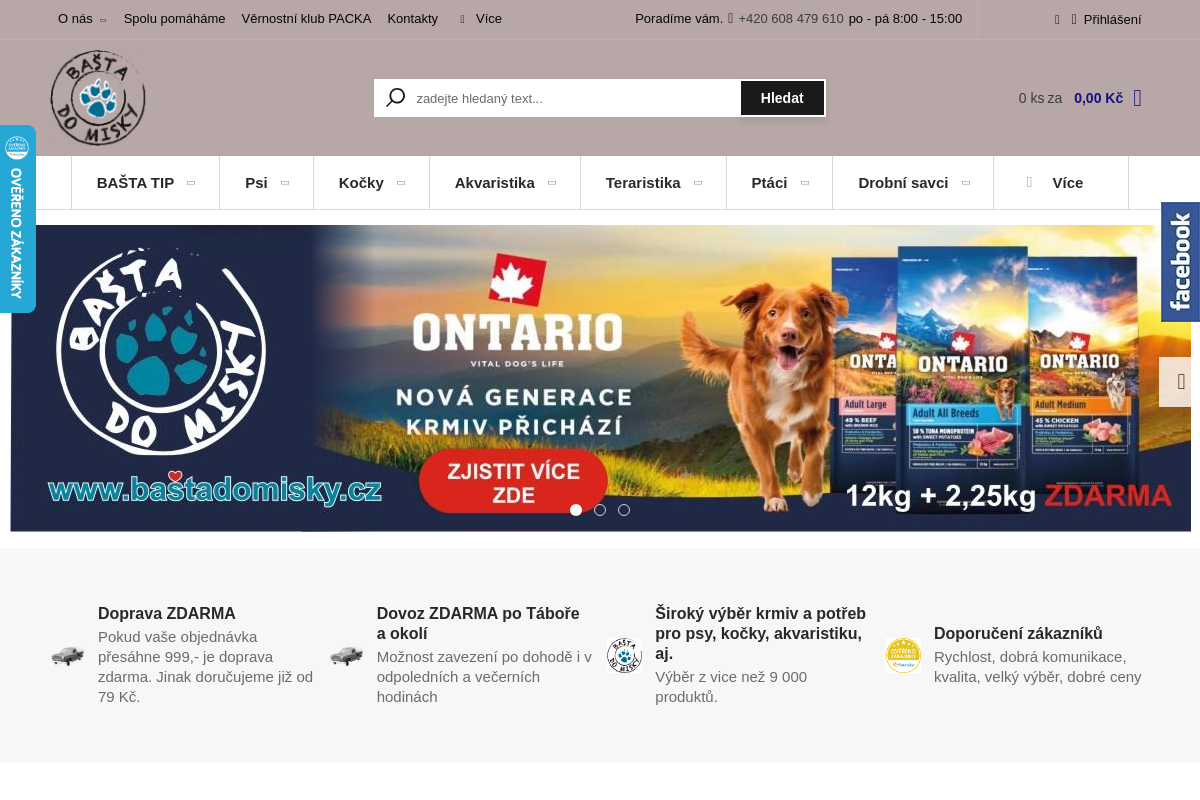1200x800 pixels.
Task: Click the Doporučení zákazníků heading
Action: pyautogui.click(x=1018, y=634)
